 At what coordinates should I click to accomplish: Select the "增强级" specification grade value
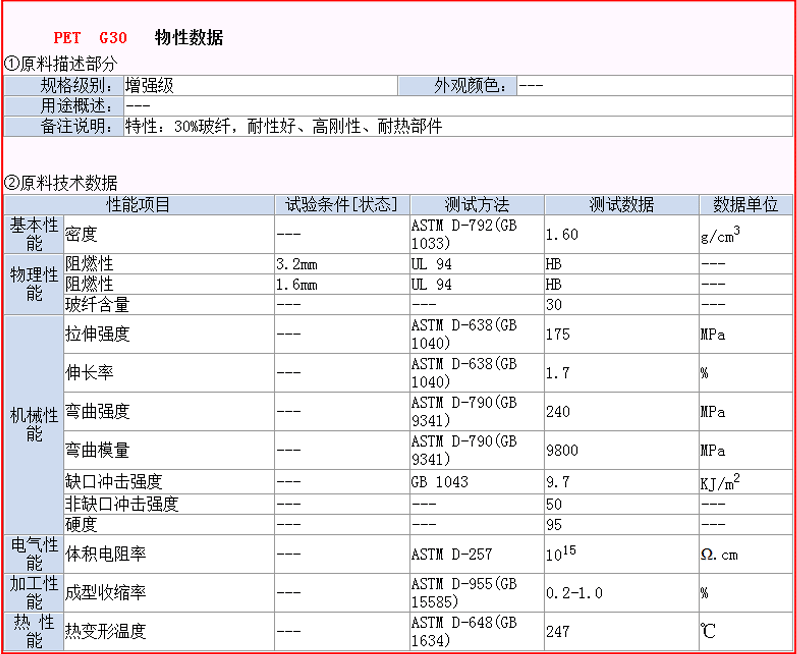point(149,86)
